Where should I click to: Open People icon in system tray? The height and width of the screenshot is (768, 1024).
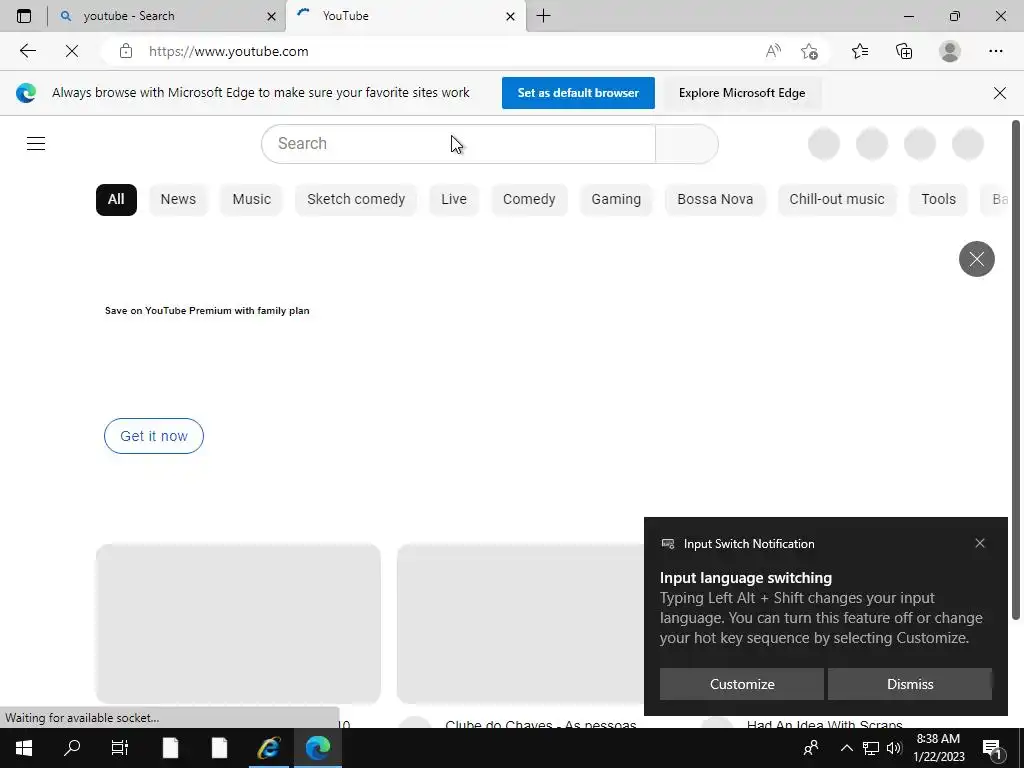pos(811,748)
